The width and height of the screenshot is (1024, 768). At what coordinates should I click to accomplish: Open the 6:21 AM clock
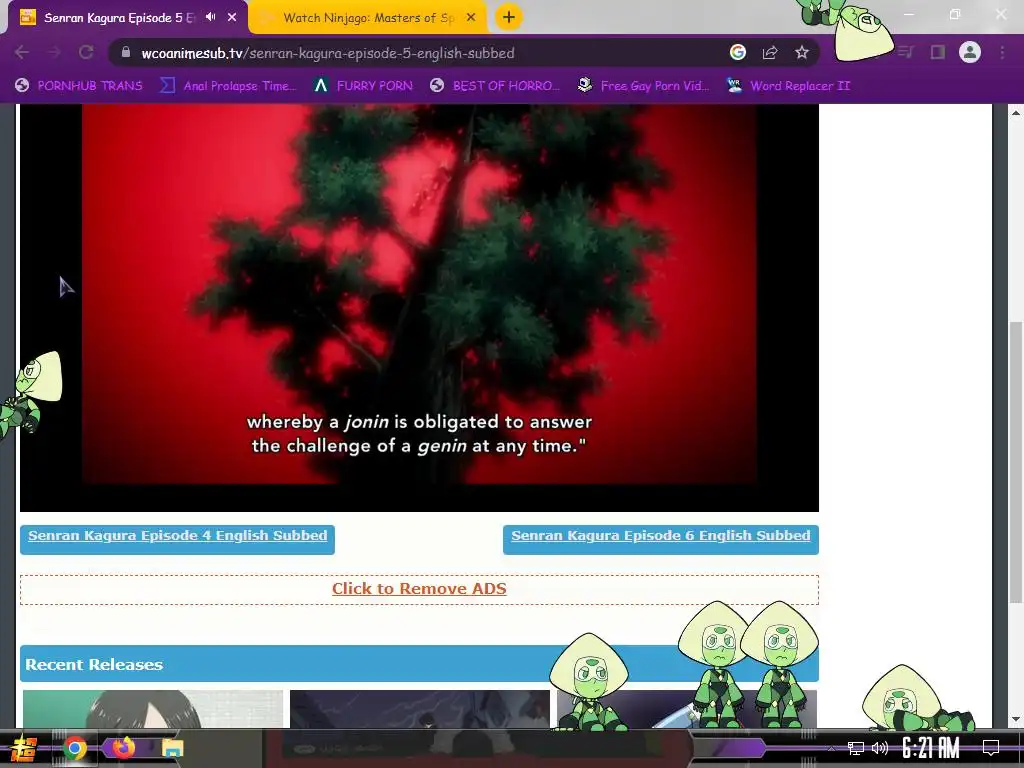(931, 748)
